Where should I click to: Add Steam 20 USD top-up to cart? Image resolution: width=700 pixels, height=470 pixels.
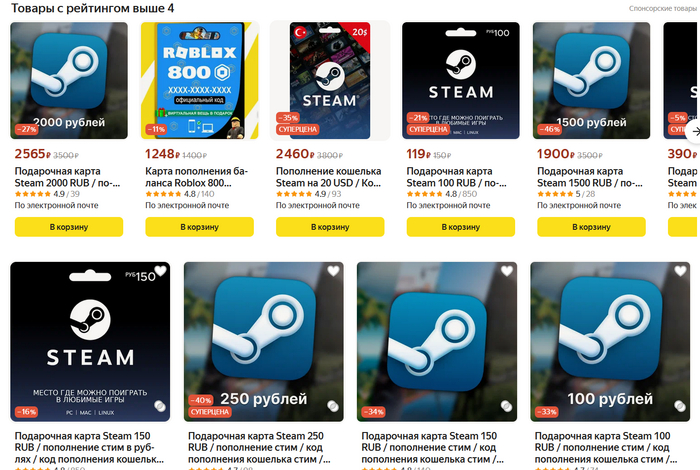tap(330, 227)
